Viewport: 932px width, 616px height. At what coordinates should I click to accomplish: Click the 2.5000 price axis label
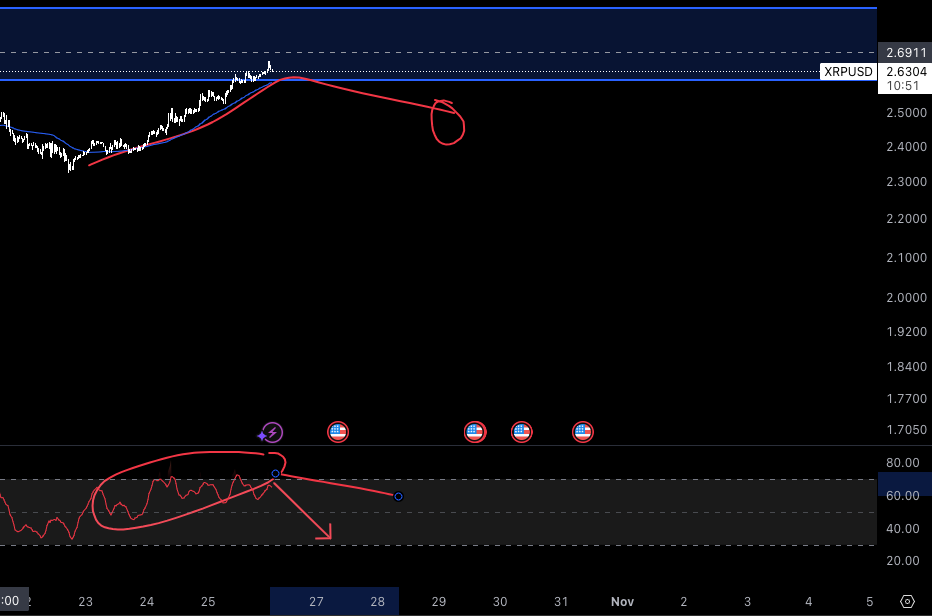tap(906, 113)
